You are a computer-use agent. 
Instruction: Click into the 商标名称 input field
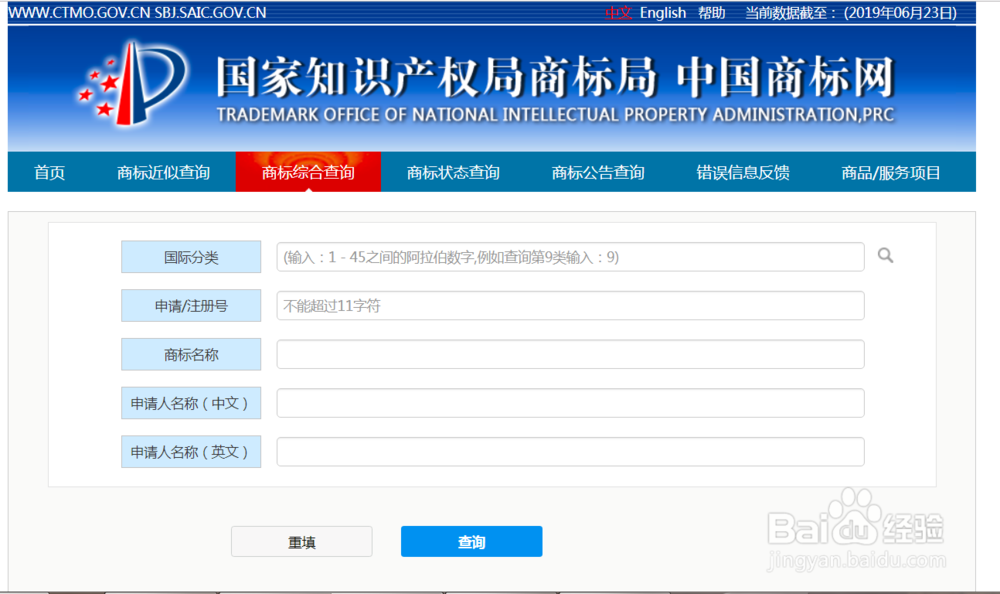coord(570,354)
